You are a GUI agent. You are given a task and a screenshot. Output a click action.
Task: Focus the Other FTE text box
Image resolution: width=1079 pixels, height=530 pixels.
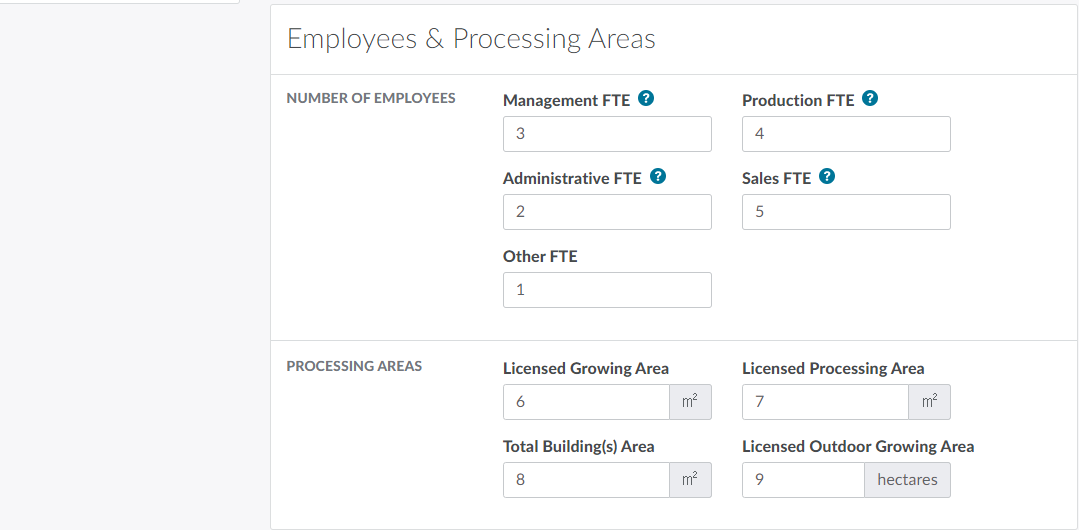click(x=607, y=290)
